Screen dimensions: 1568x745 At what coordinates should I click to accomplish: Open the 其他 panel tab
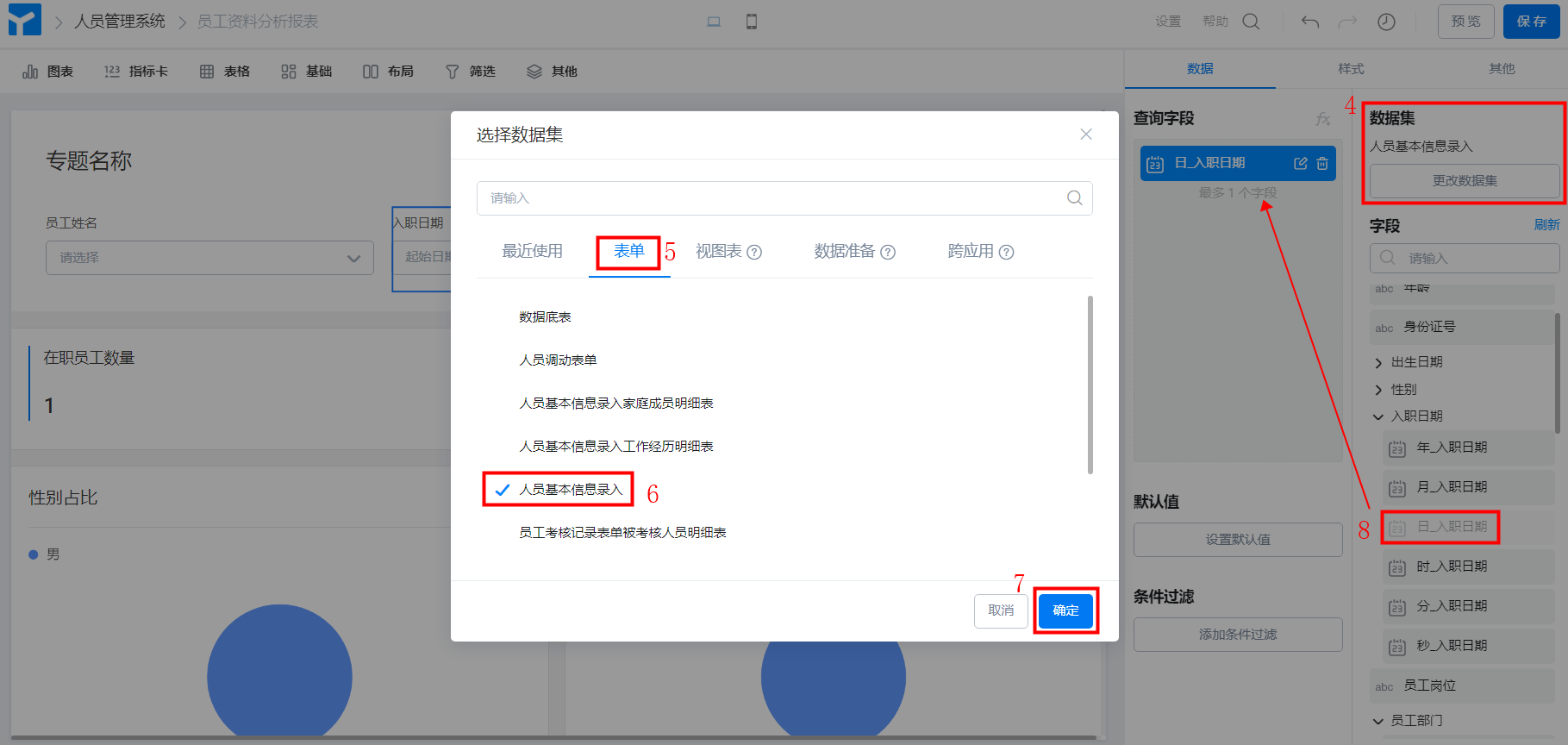coord(1502,68)
